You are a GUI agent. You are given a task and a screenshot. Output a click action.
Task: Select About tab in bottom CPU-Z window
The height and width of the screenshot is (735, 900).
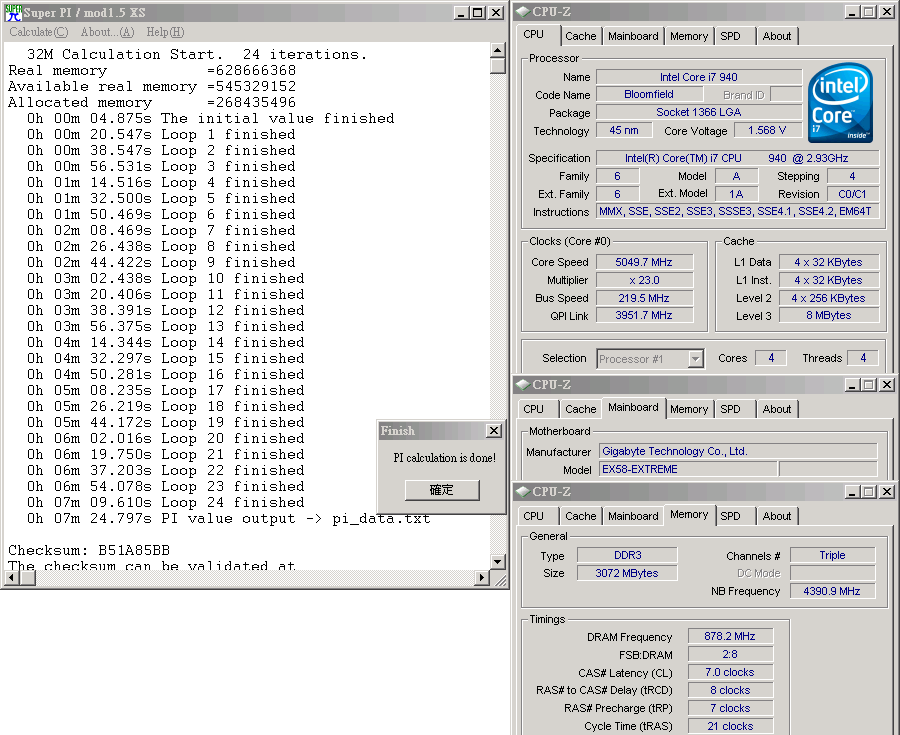coord(777,516)
